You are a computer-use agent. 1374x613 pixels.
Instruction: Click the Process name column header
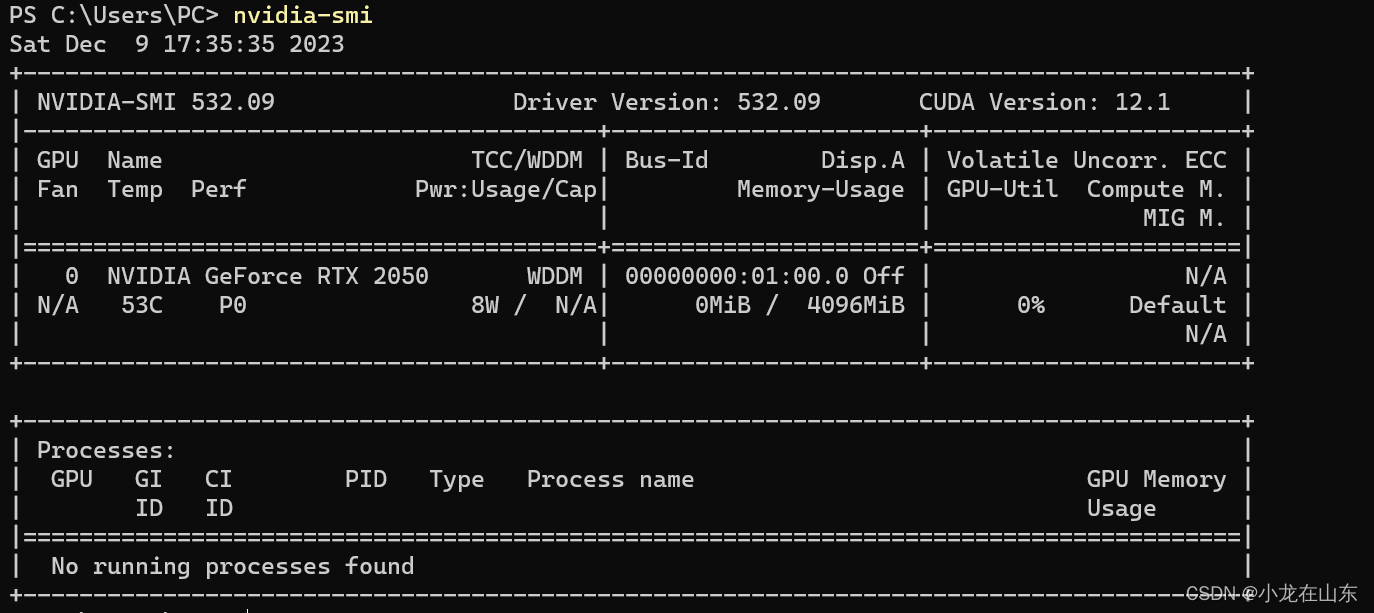pos(611,479)
